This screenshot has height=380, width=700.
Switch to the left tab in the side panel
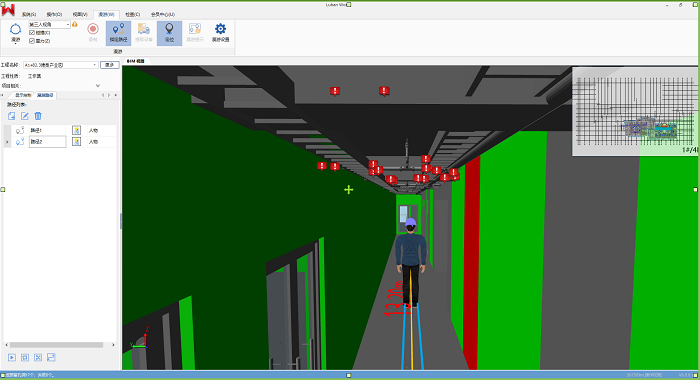coord(23,95)
